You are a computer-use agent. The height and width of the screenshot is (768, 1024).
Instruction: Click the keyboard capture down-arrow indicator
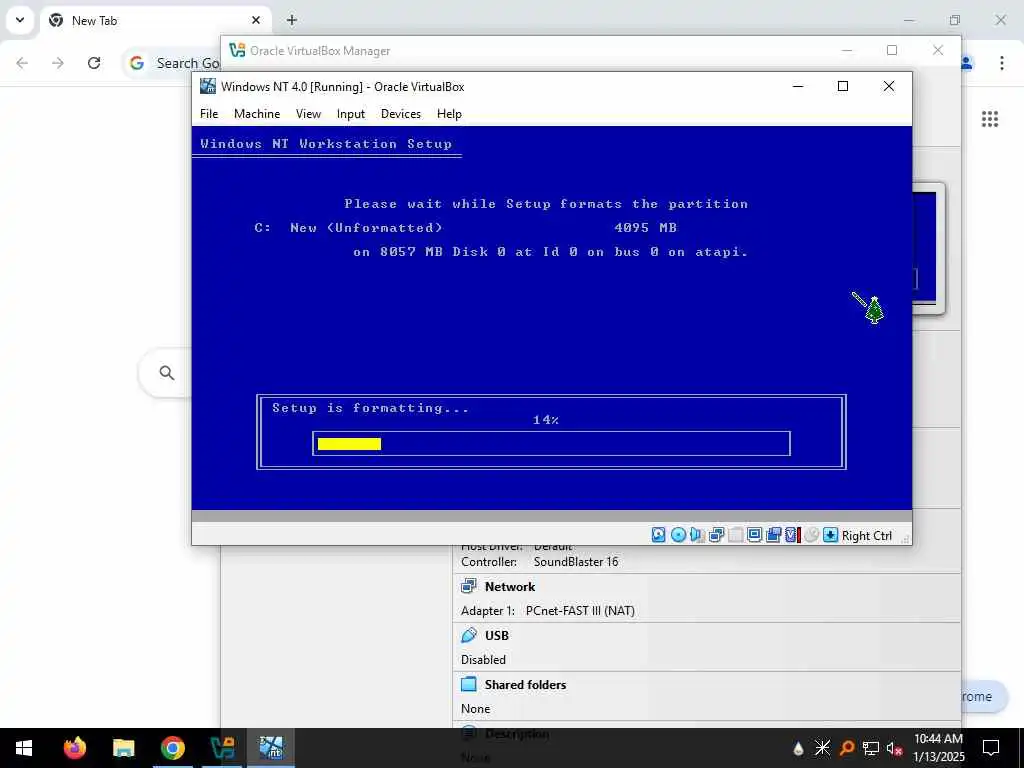pyautogui.click(x=830, y=535)
